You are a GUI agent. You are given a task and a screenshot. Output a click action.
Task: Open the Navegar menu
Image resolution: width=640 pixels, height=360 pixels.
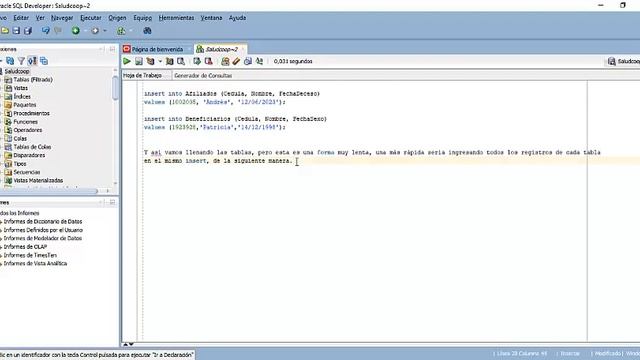[62, 18]
